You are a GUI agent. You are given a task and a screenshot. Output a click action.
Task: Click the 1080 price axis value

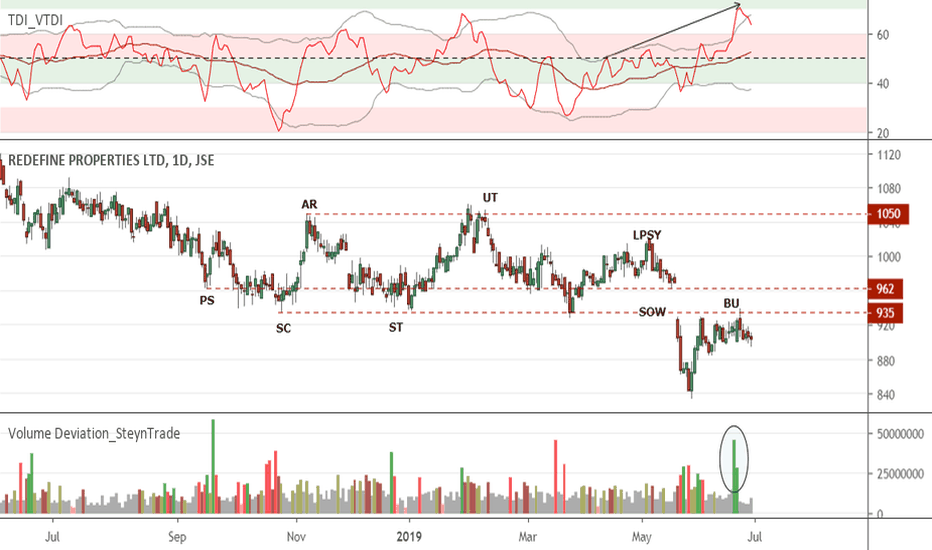[x=889, y=189]
